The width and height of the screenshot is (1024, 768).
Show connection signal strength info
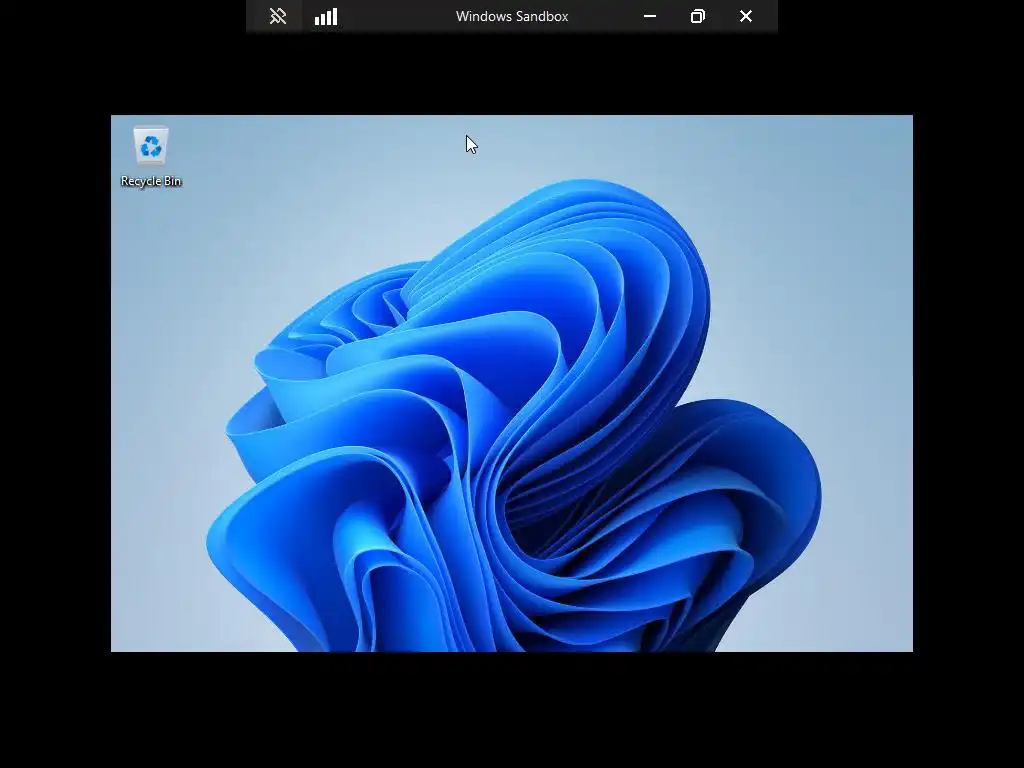click(x=326, y=16)
